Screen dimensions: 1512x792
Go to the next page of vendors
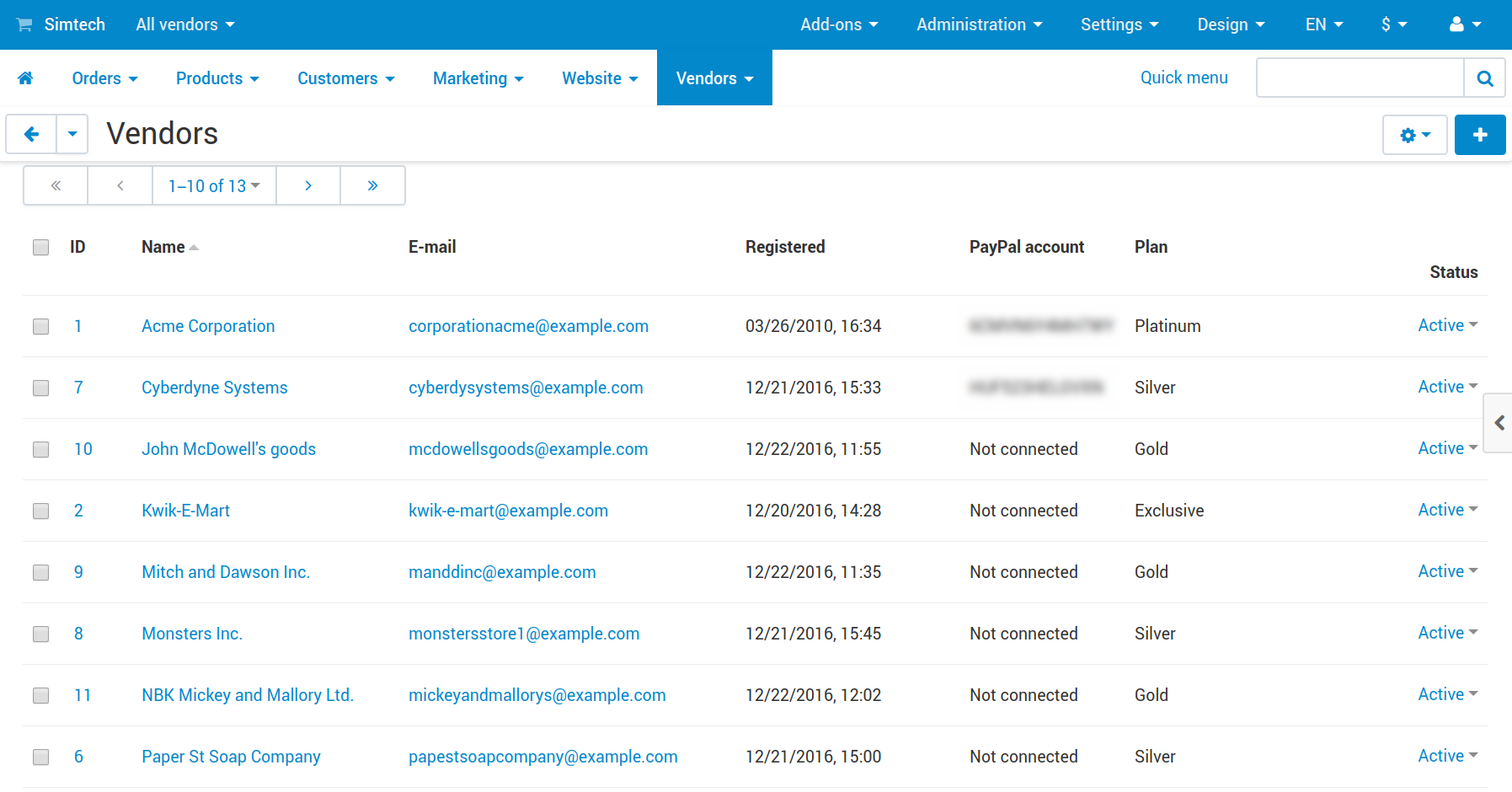pyautogui.click(x=308, y=185)
